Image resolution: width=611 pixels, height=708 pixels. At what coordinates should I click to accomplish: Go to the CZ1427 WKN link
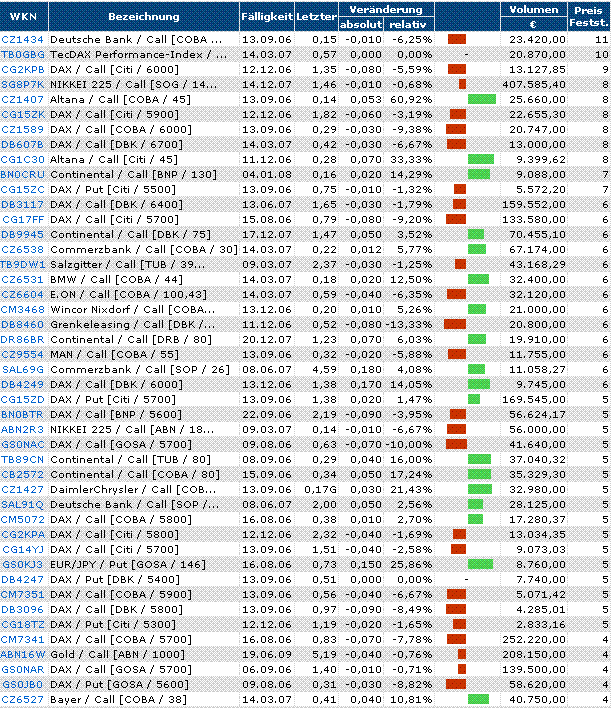[x=23, y=489]
